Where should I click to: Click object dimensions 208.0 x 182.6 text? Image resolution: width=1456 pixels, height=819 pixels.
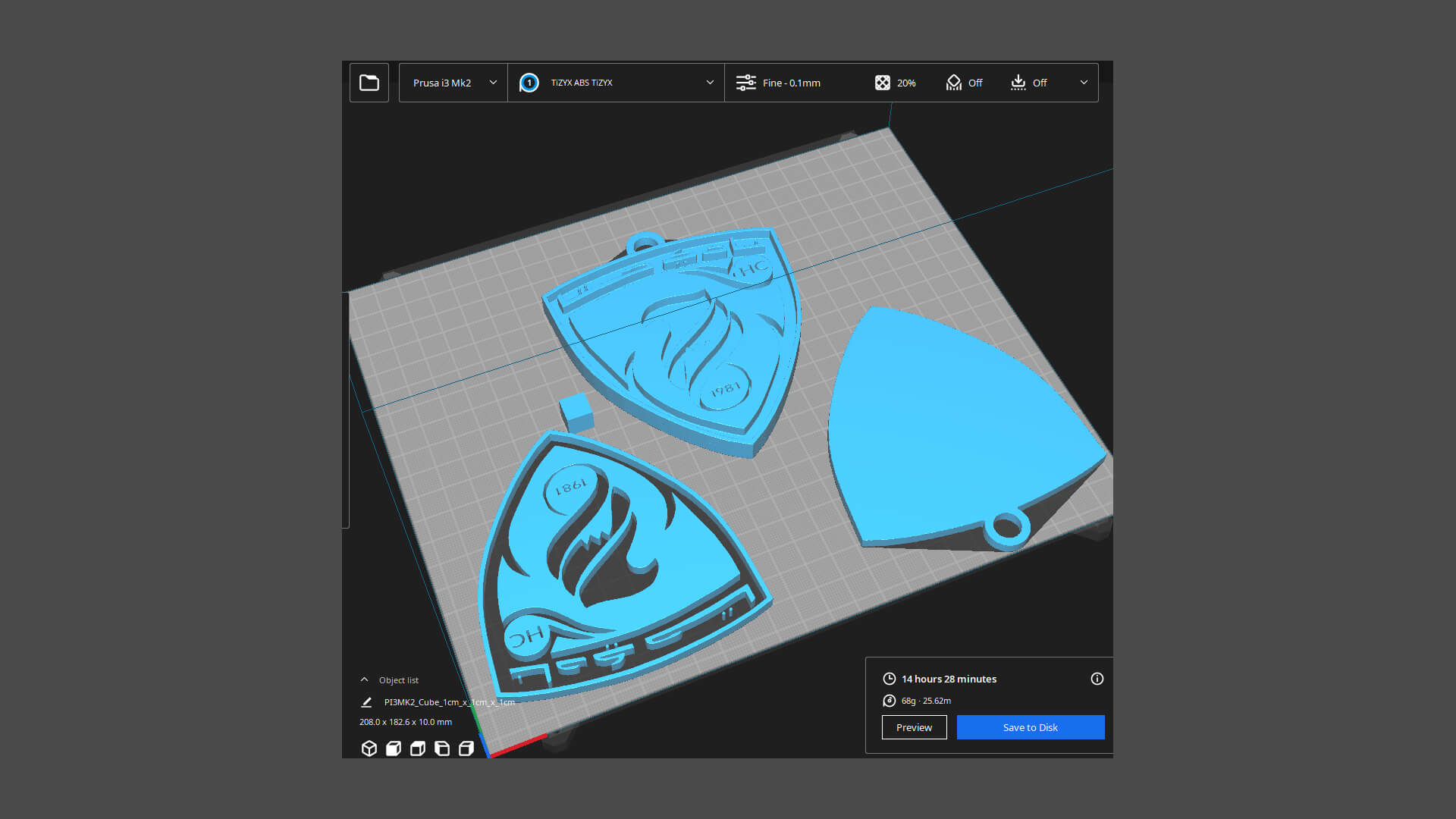406,722
